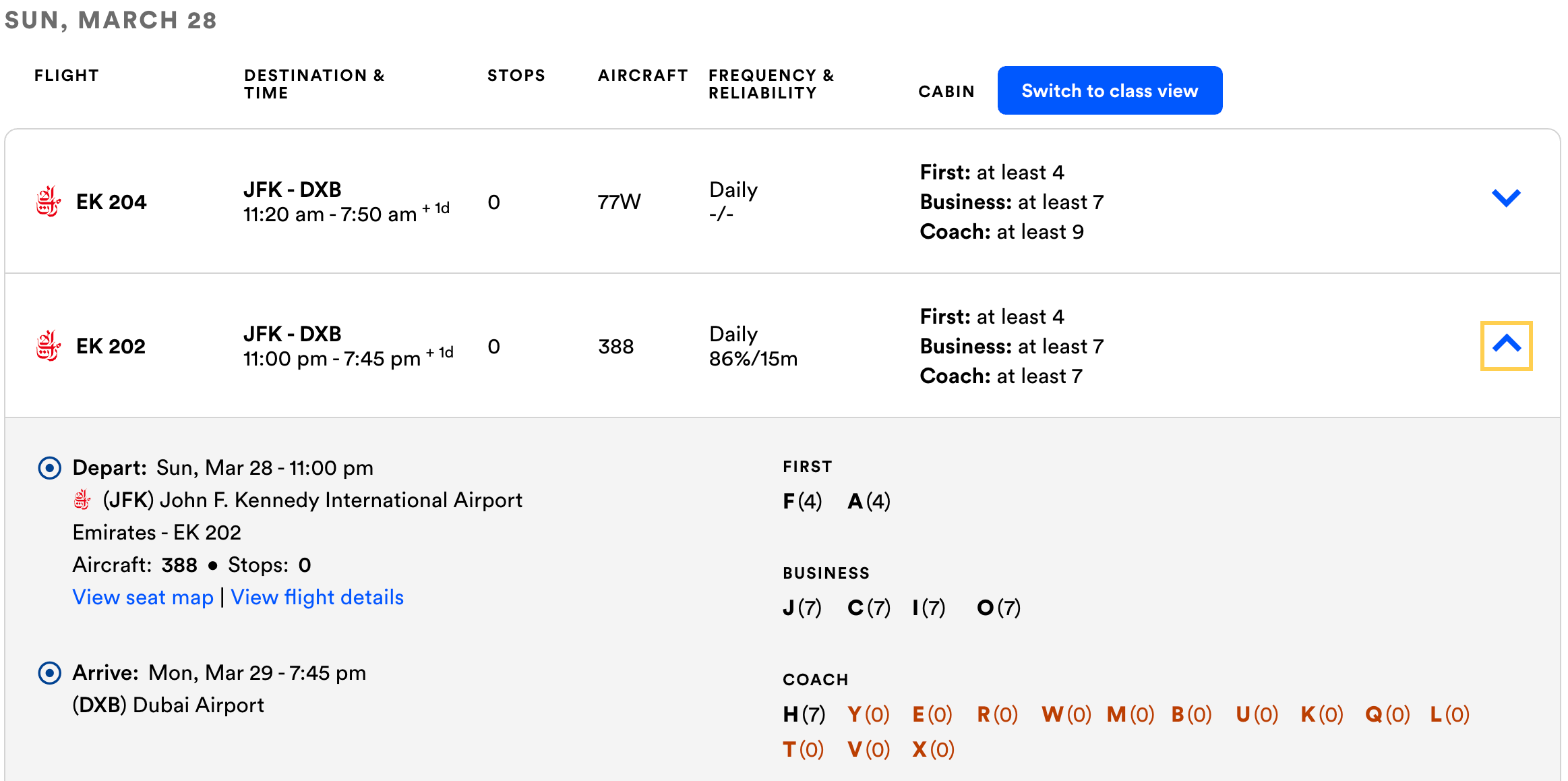Select First fare class F(4)
Screen dimensions: 1568x781
point(802,501)
